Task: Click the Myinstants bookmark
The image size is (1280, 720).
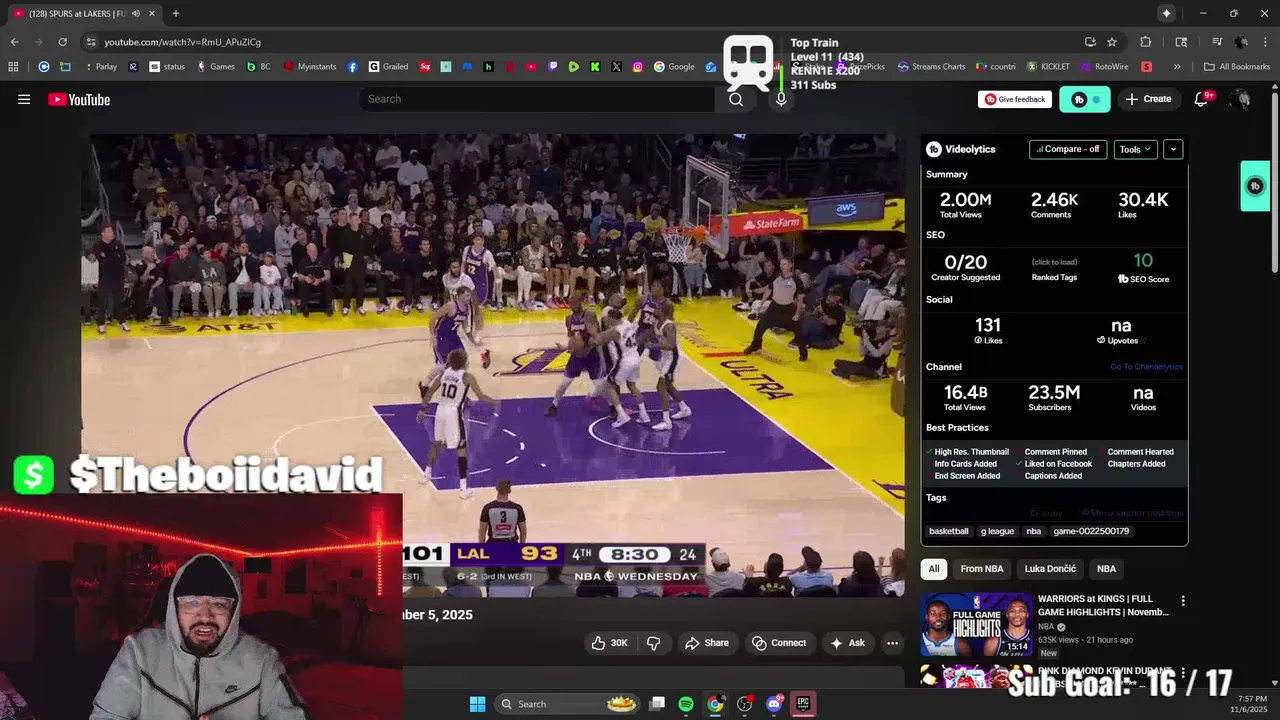Action: 310,67
